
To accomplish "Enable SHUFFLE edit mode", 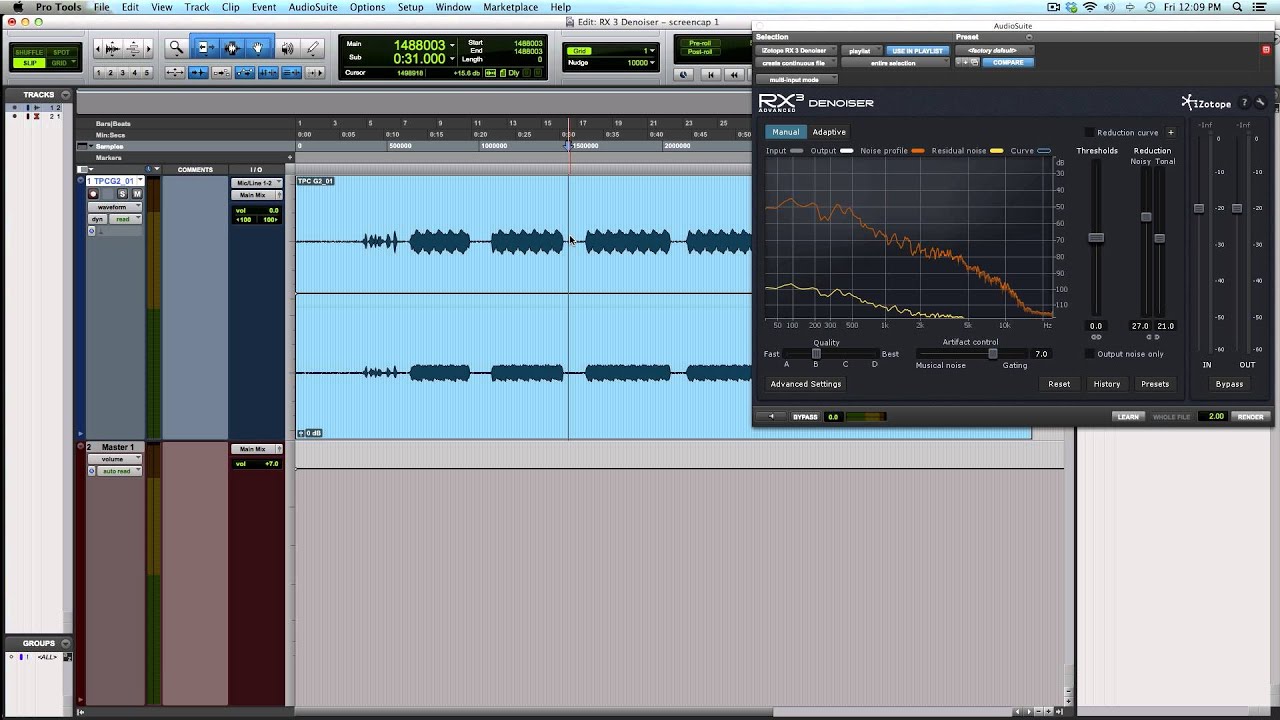I will pos(29,52).
